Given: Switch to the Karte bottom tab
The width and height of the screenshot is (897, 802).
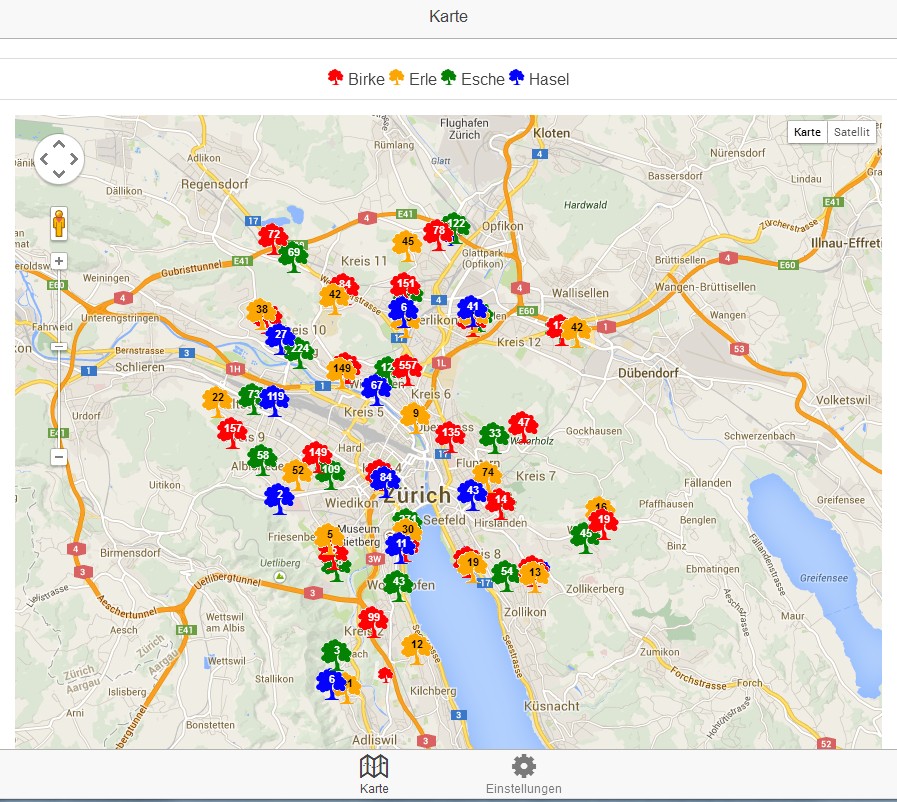Looking at the screenshot, I should (x=374, y=775).
